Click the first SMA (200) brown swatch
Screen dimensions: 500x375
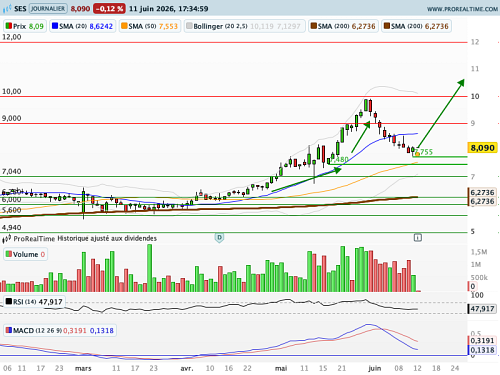coord(314,26)
